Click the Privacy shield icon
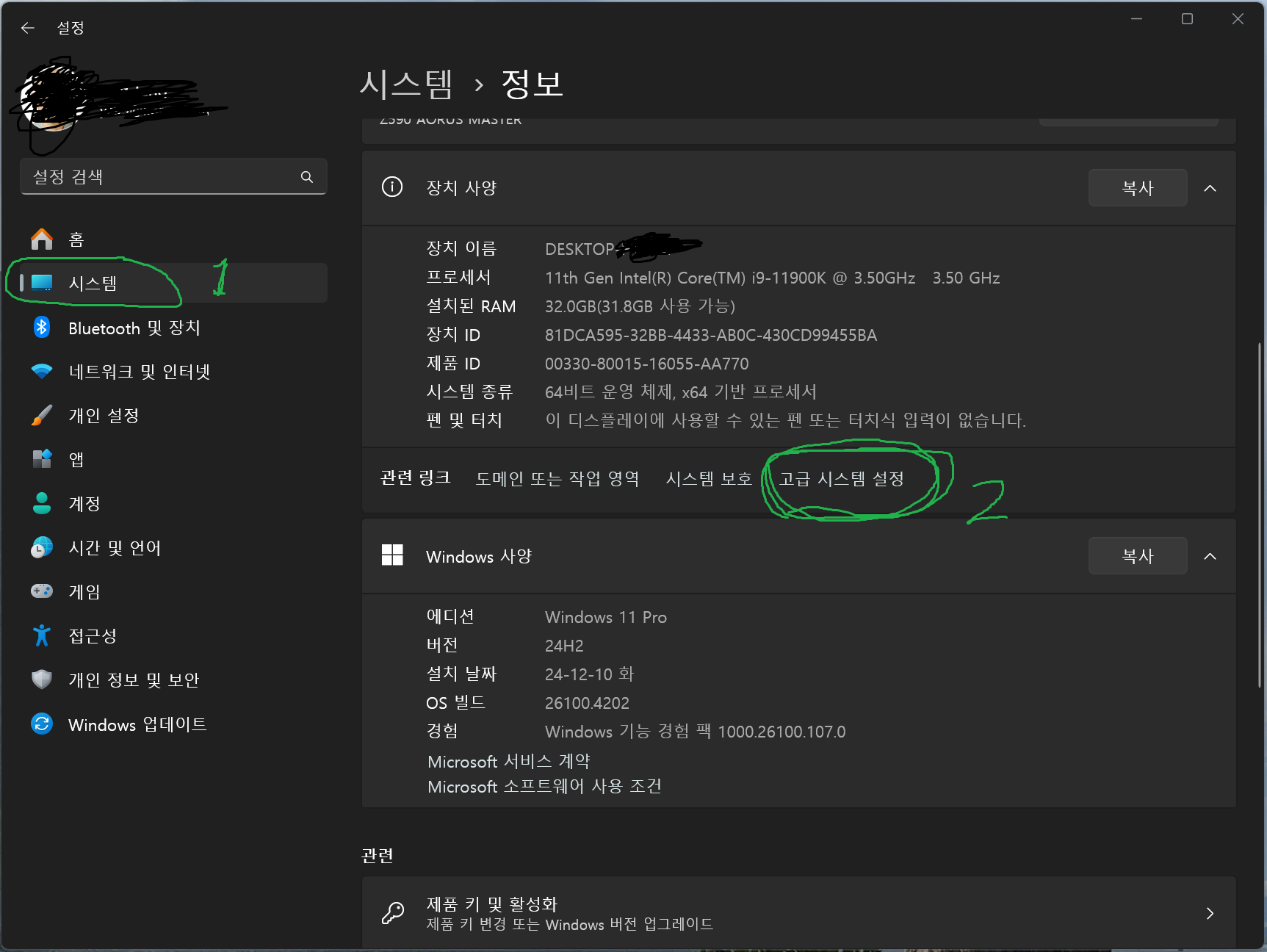 pyautogui.click(x=42, y=679)
